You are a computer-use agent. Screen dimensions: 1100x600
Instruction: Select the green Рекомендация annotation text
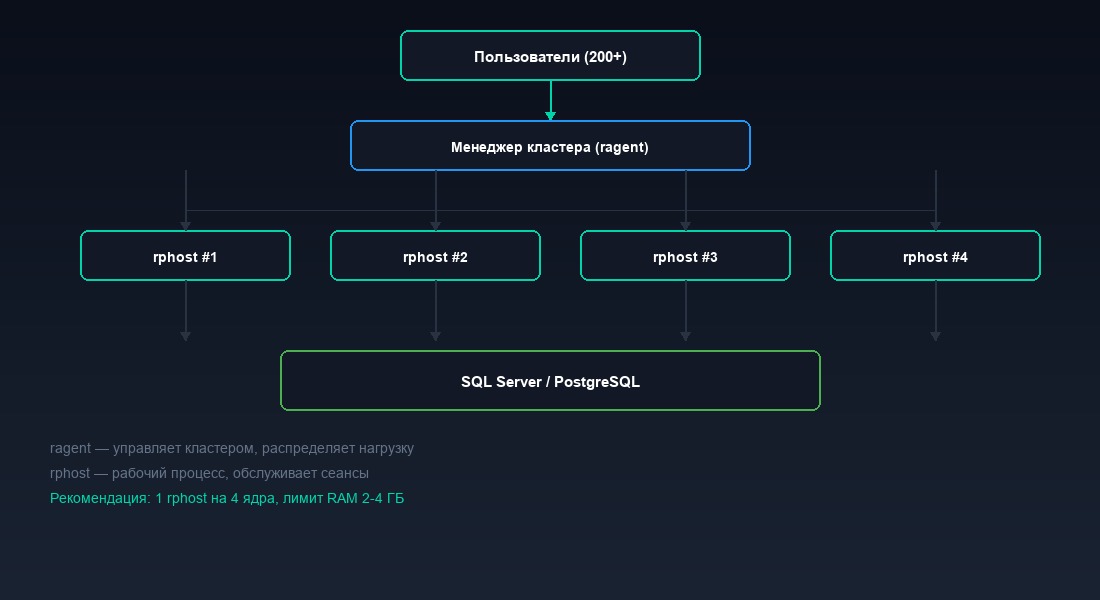(x=227, y=498)
